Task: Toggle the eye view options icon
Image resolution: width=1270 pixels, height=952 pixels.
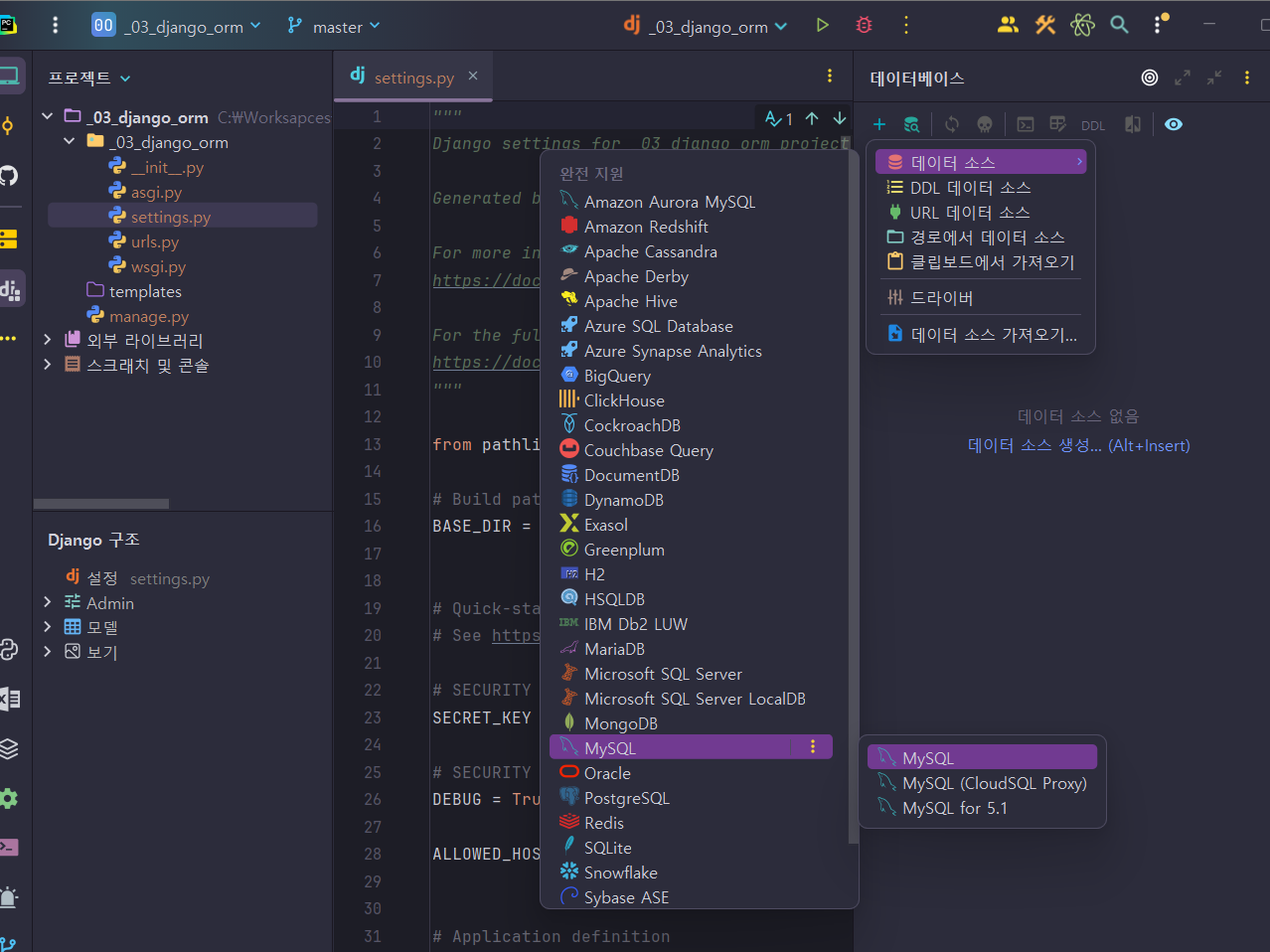Action: click(1174, 124)
